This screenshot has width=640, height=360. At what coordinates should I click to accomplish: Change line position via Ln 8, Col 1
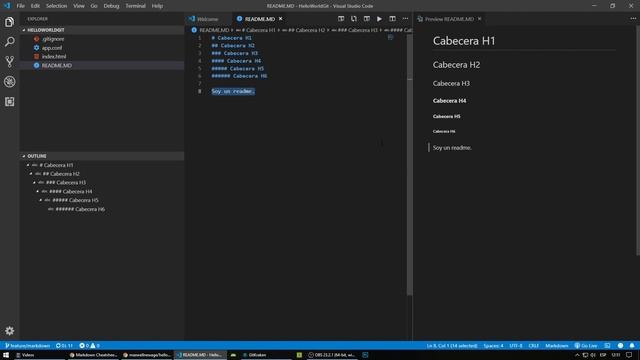[x=452, y=346]
